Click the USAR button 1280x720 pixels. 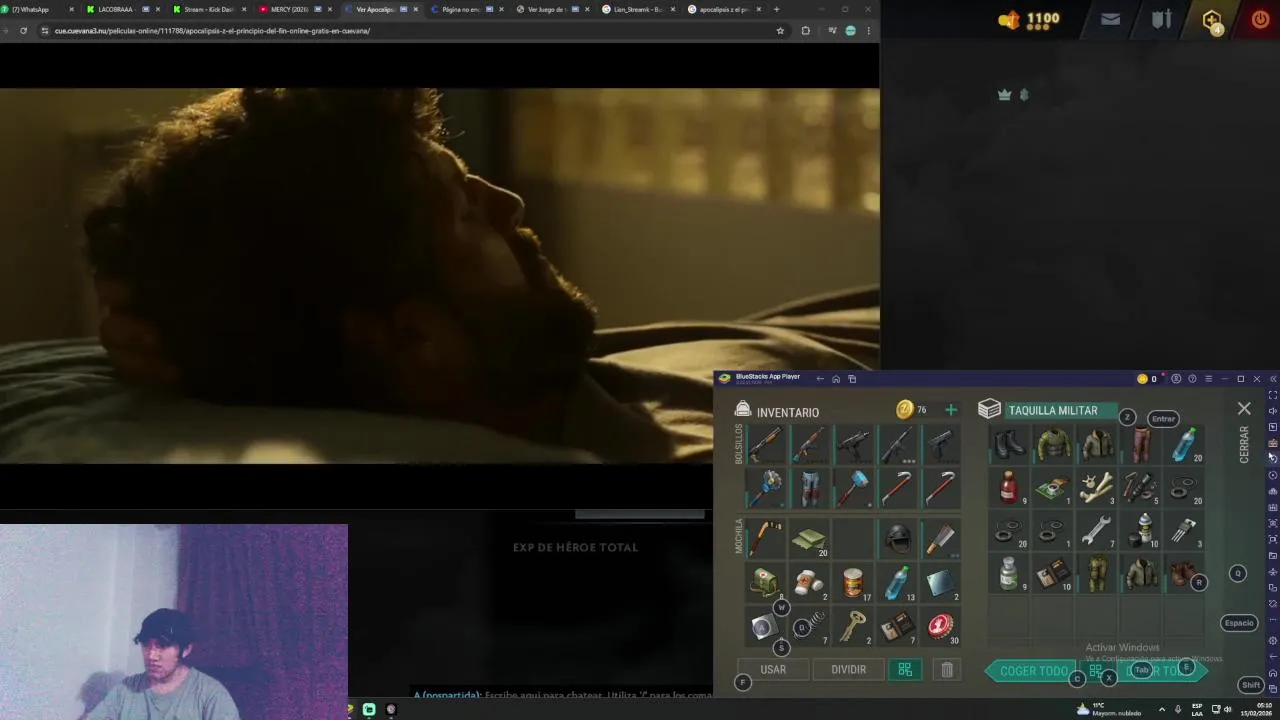[773, 670]
